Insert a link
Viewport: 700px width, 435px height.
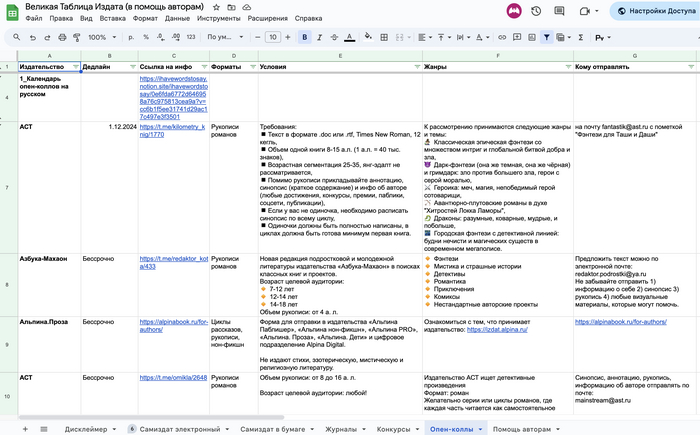click(x=502, y=38)
